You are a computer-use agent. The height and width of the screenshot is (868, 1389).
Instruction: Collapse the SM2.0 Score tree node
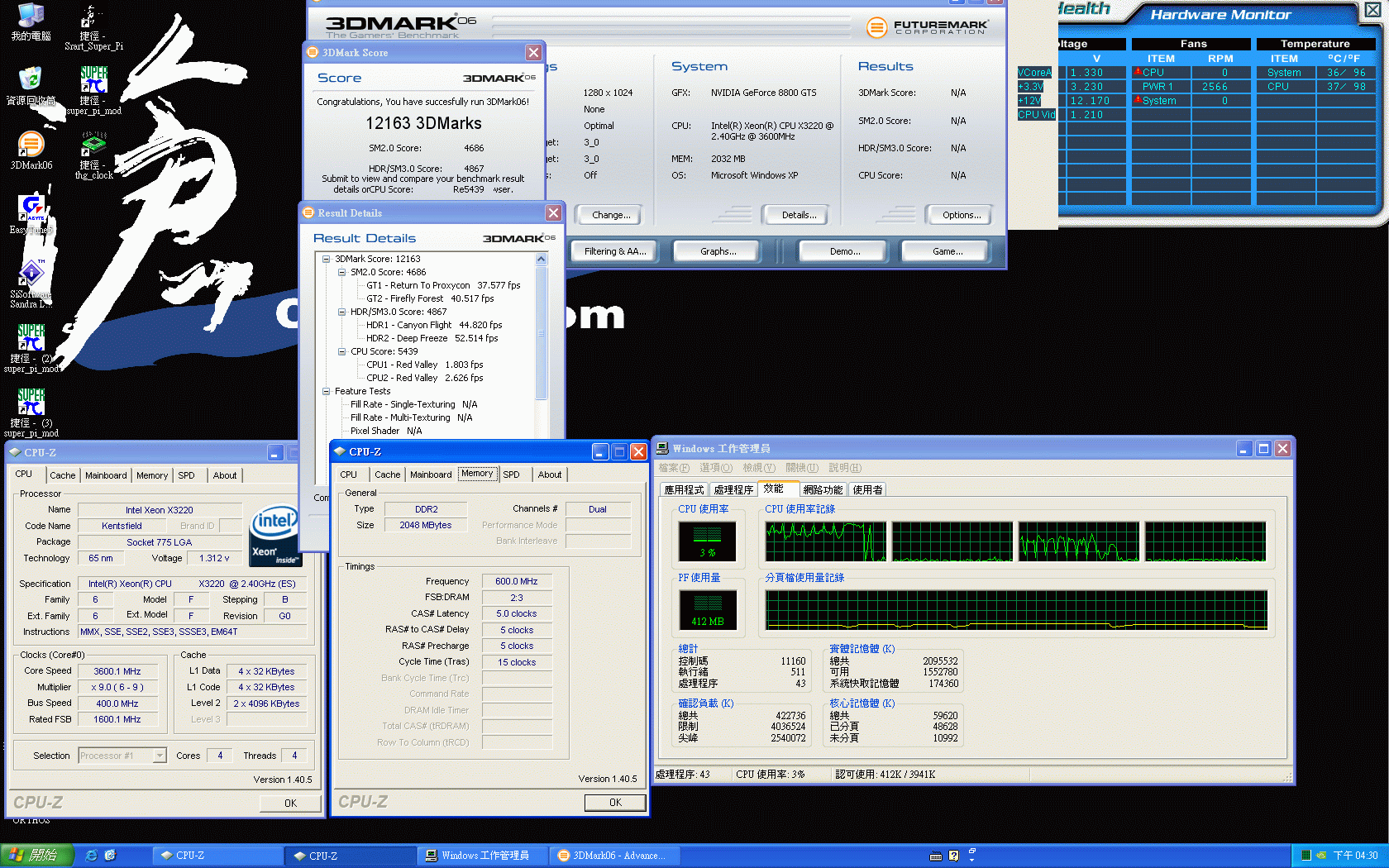(x=342, y=272)
